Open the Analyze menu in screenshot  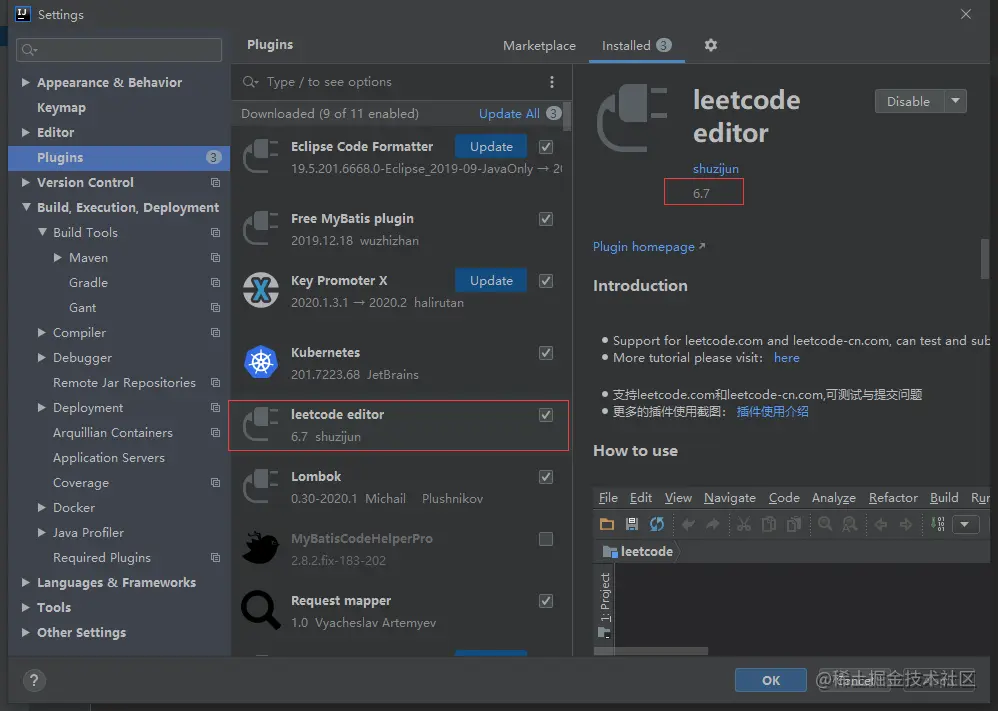pos(833,498)
